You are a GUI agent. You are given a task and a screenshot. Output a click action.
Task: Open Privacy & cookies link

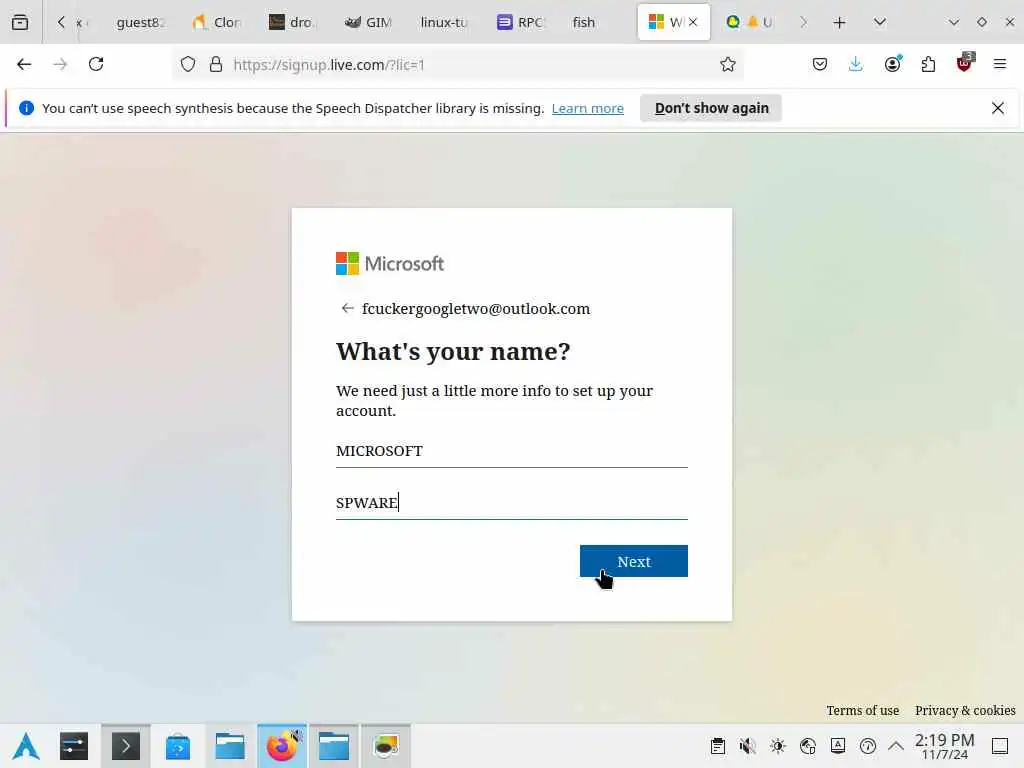pos(965,710)
